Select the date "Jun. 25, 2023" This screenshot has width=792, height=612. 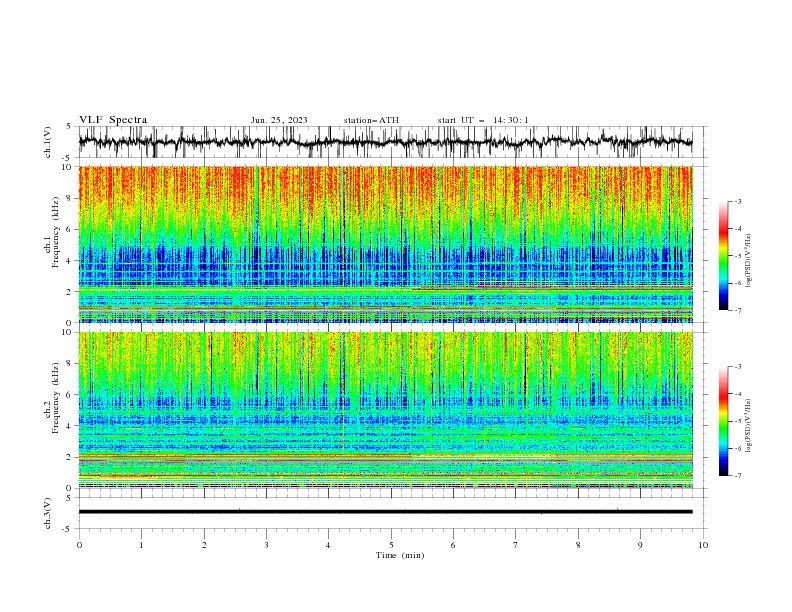(279, 120)
